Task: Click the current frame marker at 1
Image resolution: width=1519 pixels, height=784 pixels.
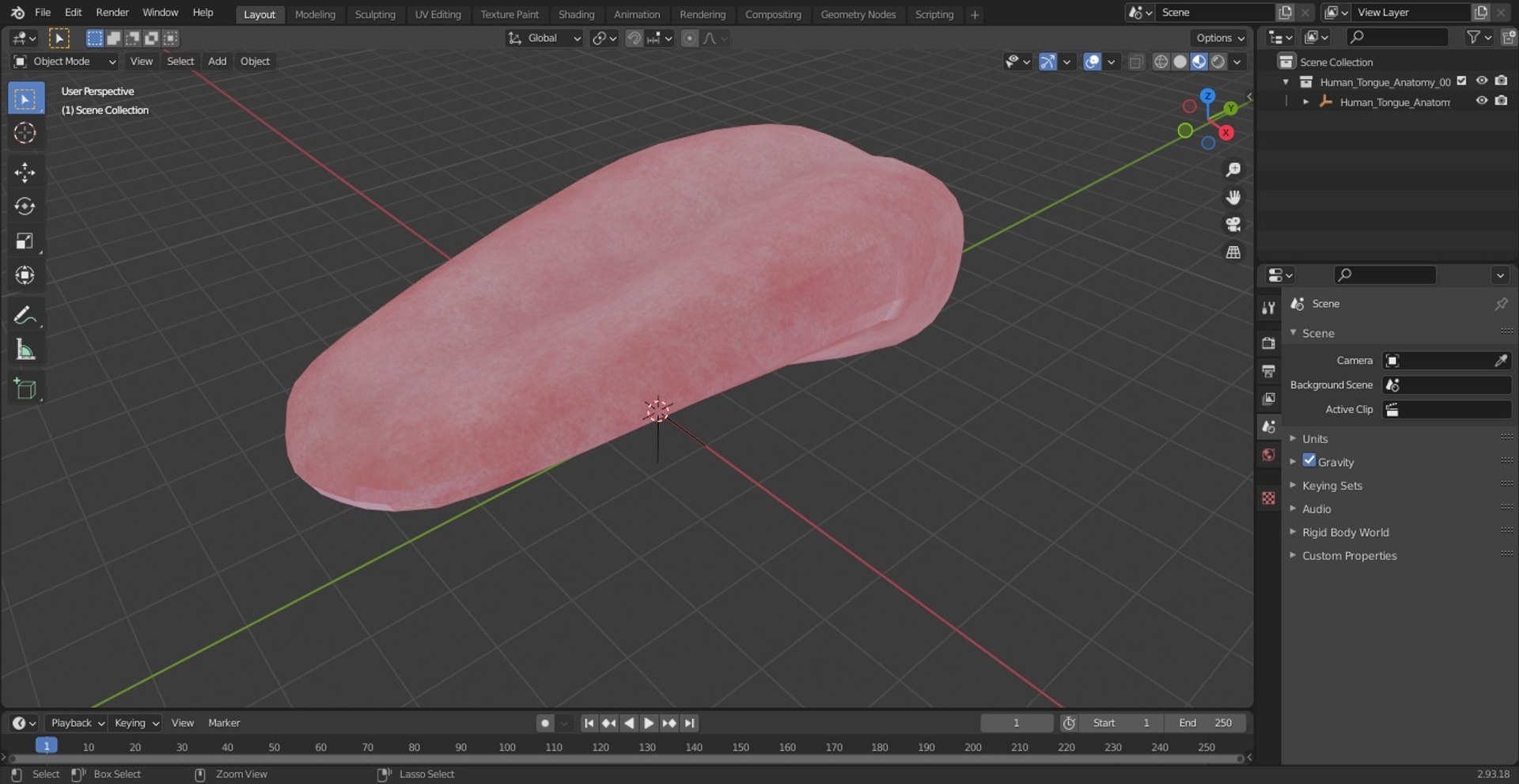Action: [x=47, y=745]
